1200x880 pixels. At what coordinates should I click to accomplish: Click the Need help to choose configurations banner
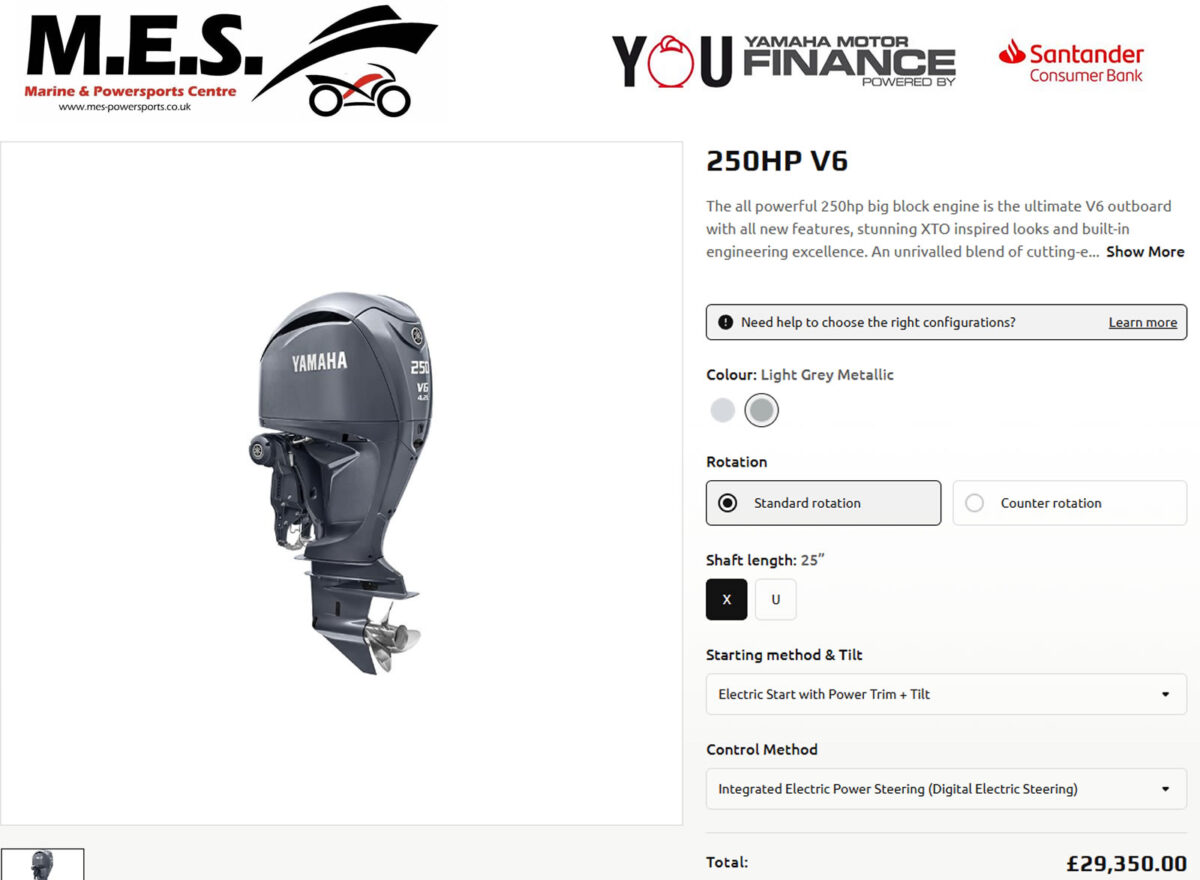tap(946, 322)
